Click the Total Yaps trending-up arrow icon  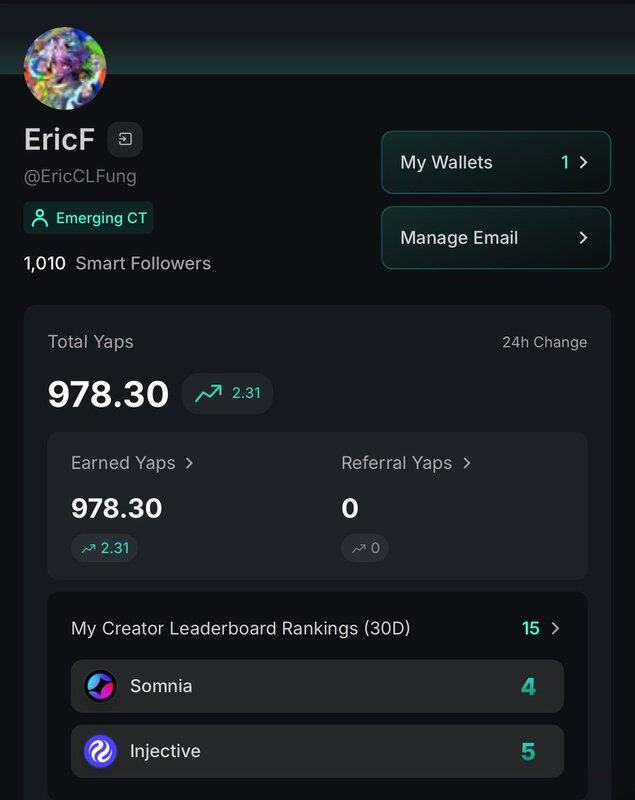click(208, 393)
